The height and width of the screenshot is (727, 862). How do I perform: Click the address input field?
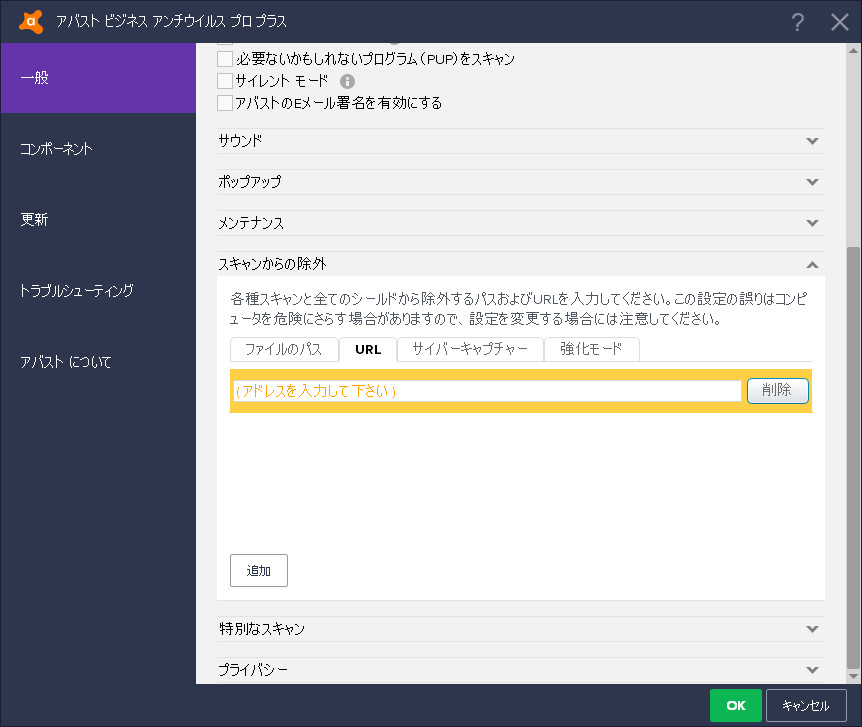[487, 391]
